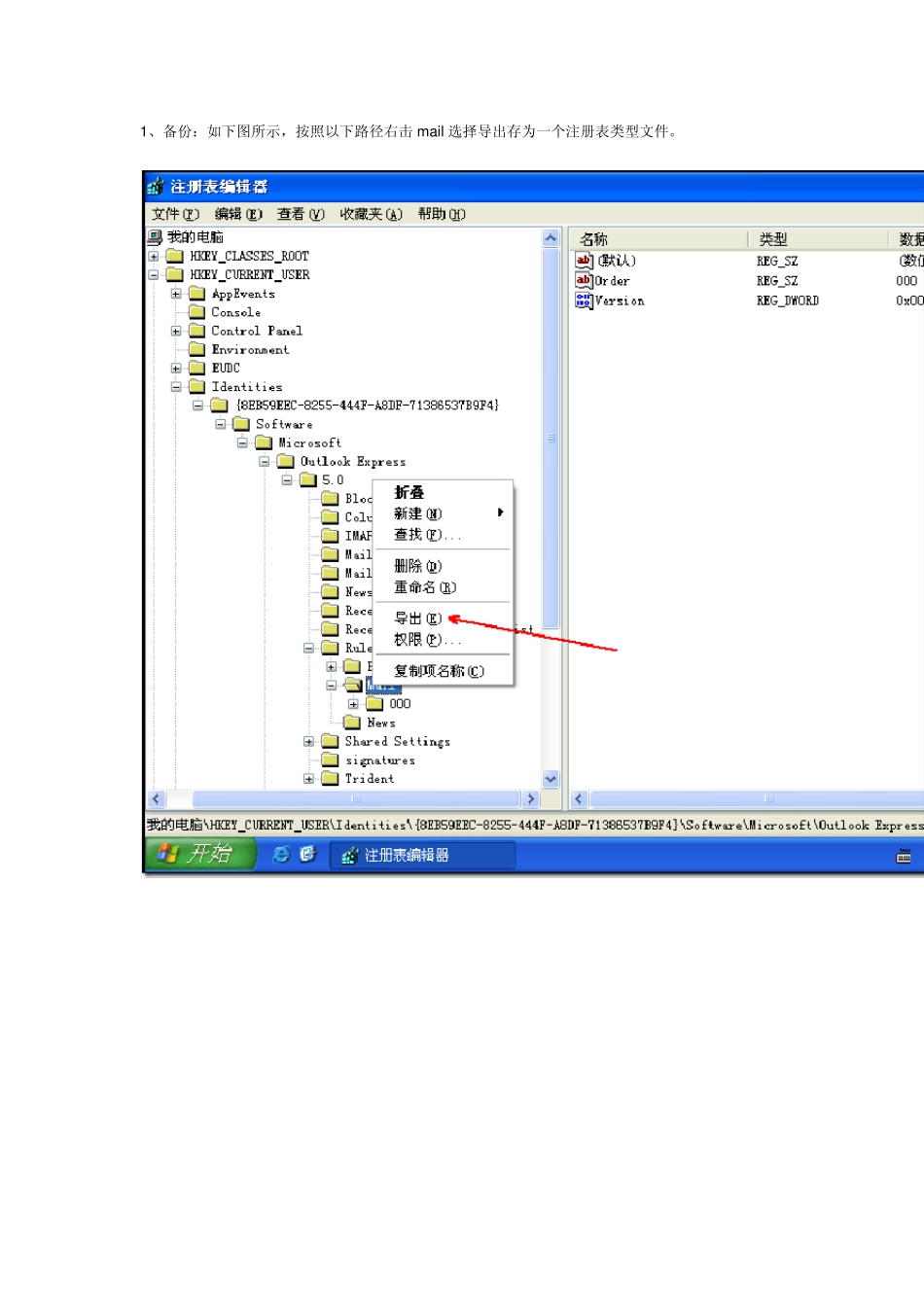Open the 帮助(H) menu

(x=442, y=214)
